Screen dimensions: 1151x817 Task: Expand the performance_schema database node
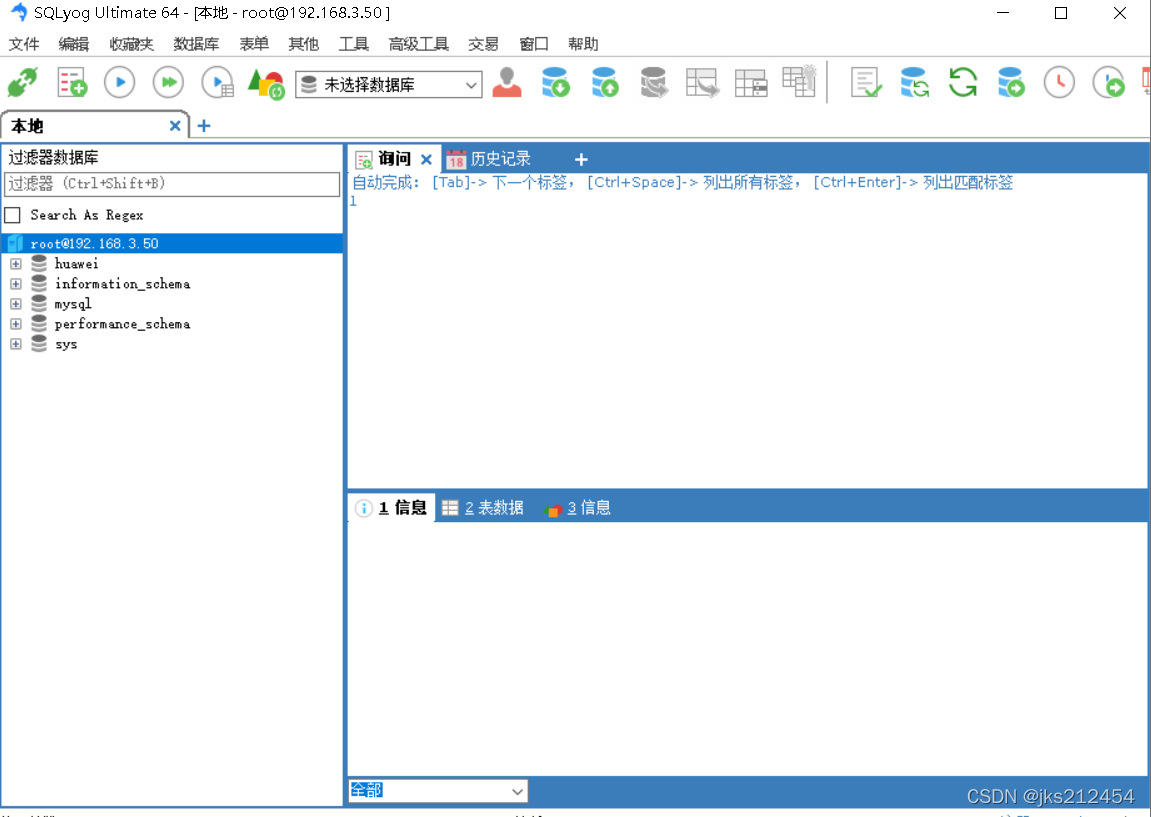click(15, 324)
